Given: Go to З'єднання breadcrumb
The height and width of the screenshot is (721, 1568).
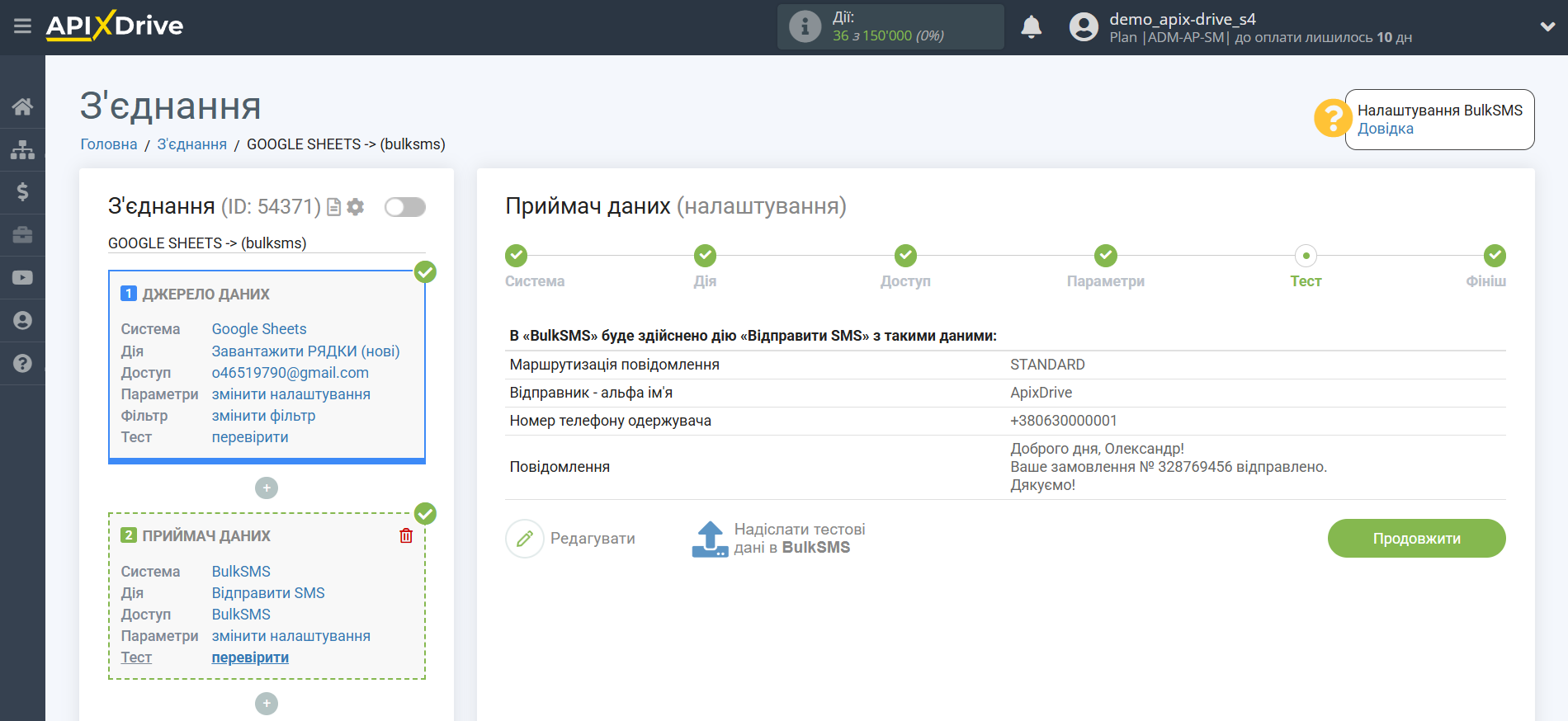Looking at the screenshot, I should click(x=191, y=144).
